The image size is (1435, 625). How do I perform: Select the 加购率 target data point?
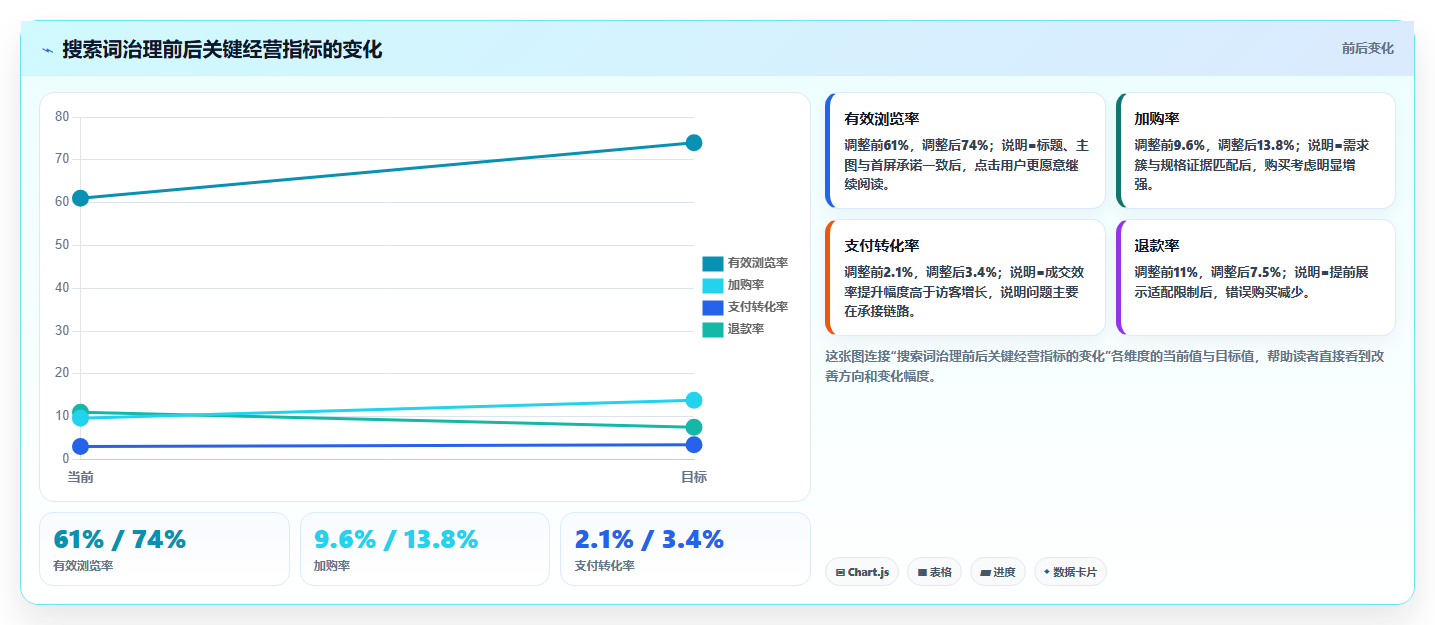(x=694, y=400)
